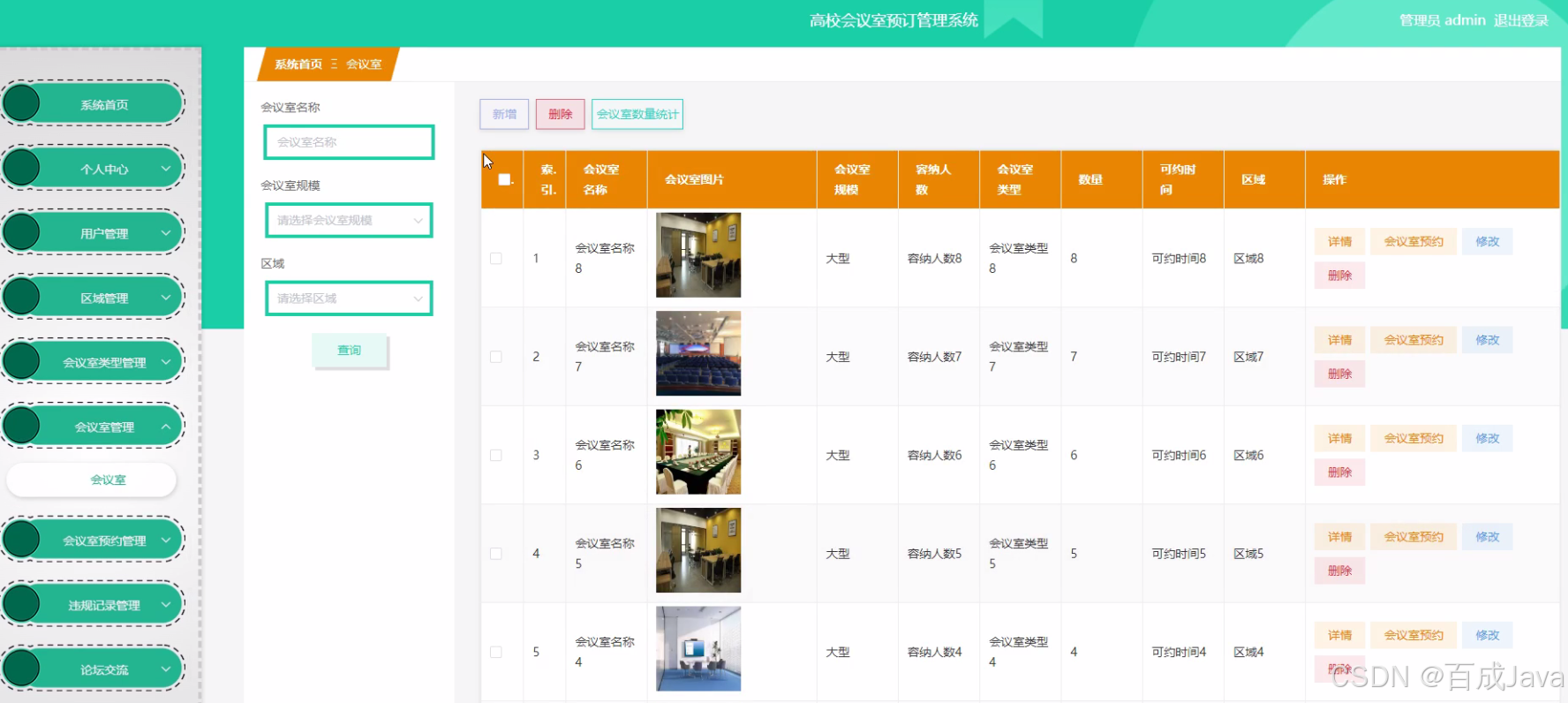Expand the 违规记录管理 sidebar menu

94,605
